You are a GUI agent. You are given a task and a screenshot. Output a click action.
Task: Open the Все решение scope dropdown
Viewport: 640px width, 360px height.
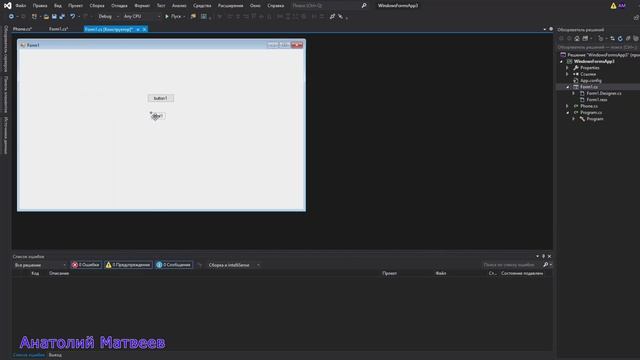pyautogui.click(x=40, y=265)
